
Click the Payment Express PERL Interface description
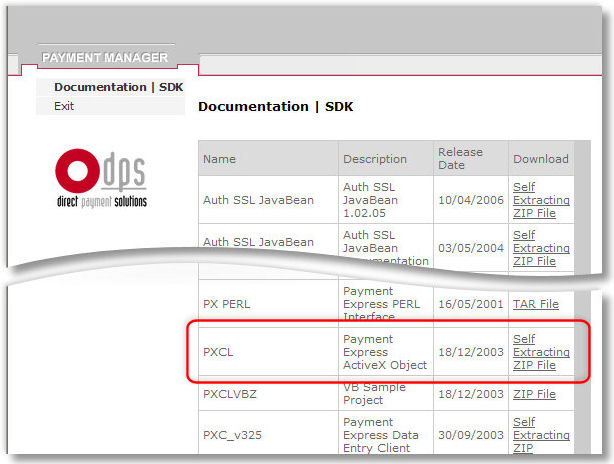point(381,304)
